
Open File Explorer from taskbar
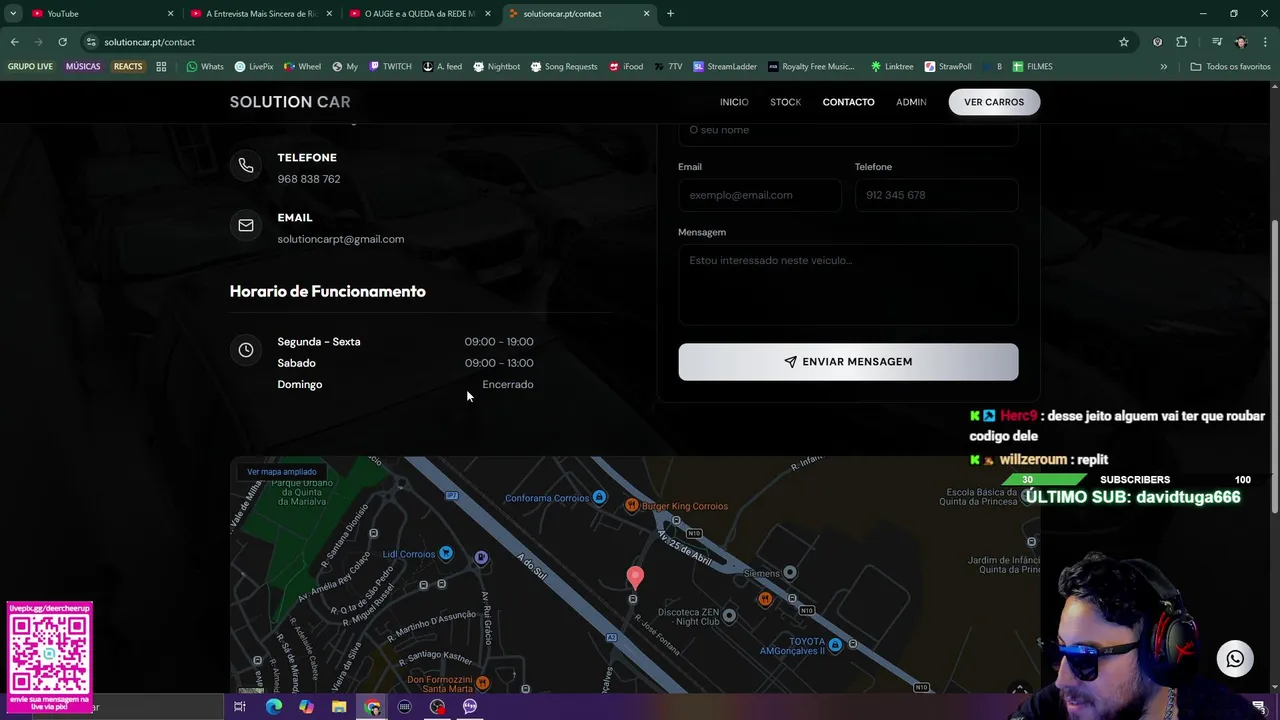[x=339, y=707]
